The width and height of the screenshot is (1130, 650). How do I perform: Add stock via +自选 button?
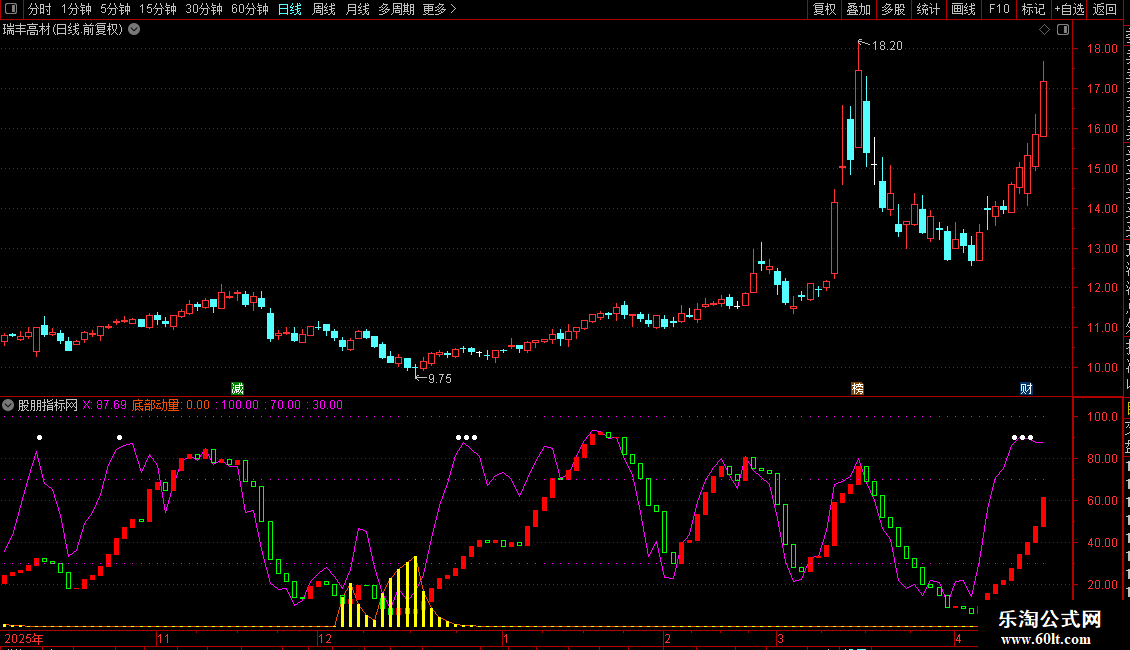pos(1069,9)
